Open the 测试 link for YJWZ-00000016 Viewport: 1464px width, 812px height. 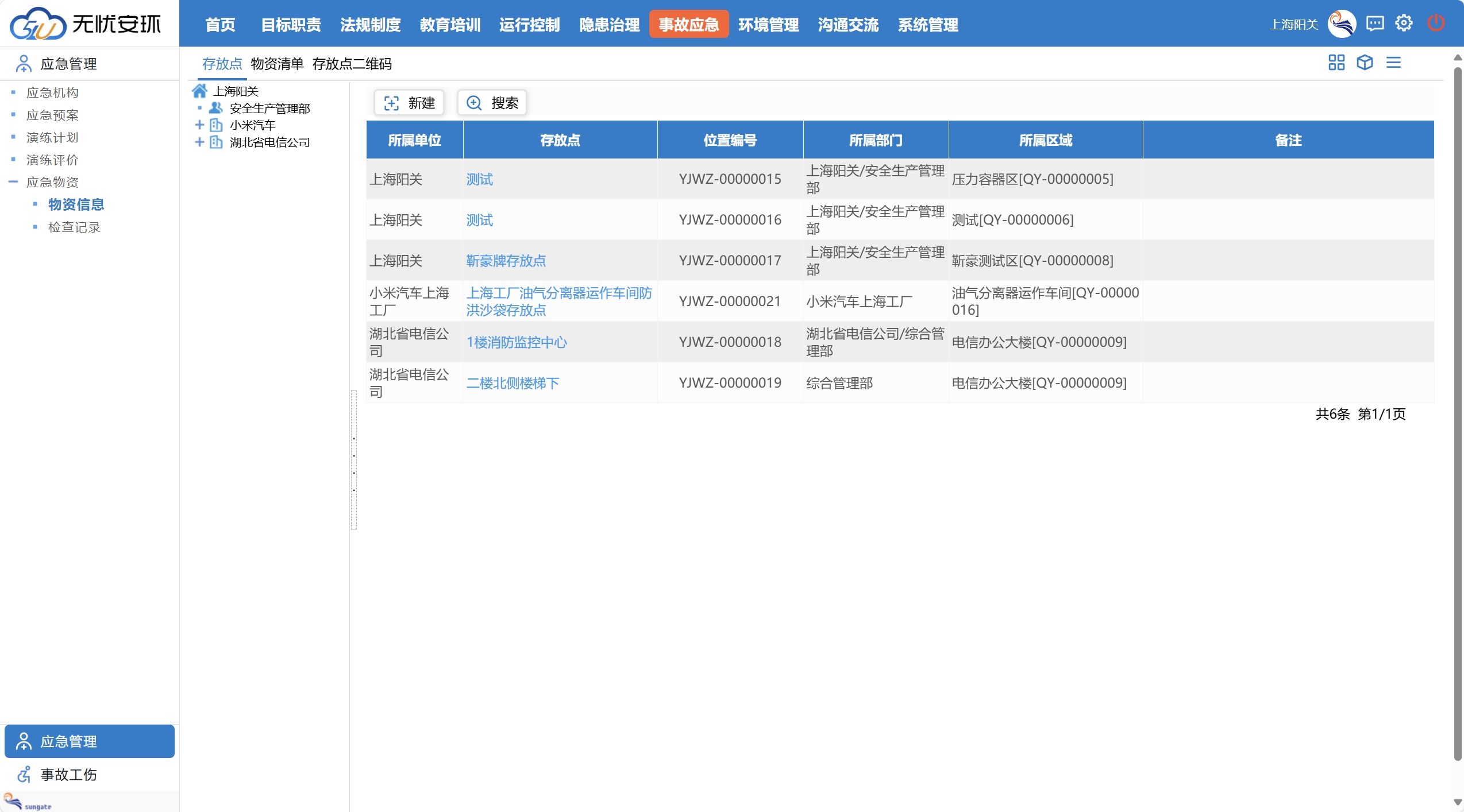pyautogui.click(x=479, y=220)
